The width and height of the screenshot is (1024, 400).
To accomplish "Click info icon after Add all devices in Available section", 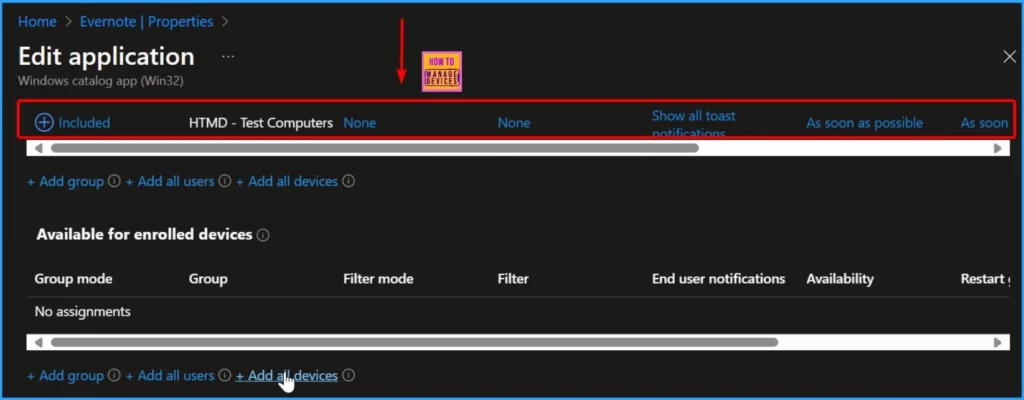I will tap(348, 376).
